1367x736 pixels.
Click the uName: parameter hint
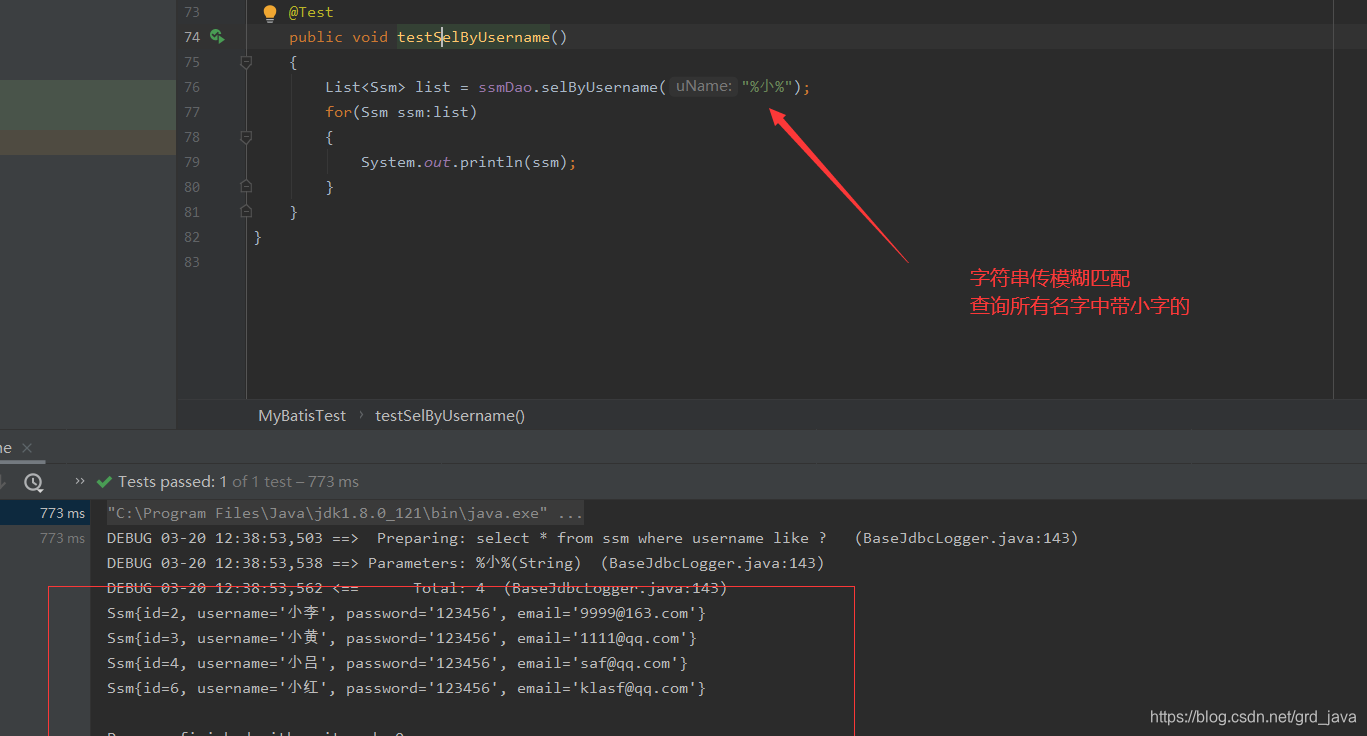(x=703, y=87)
